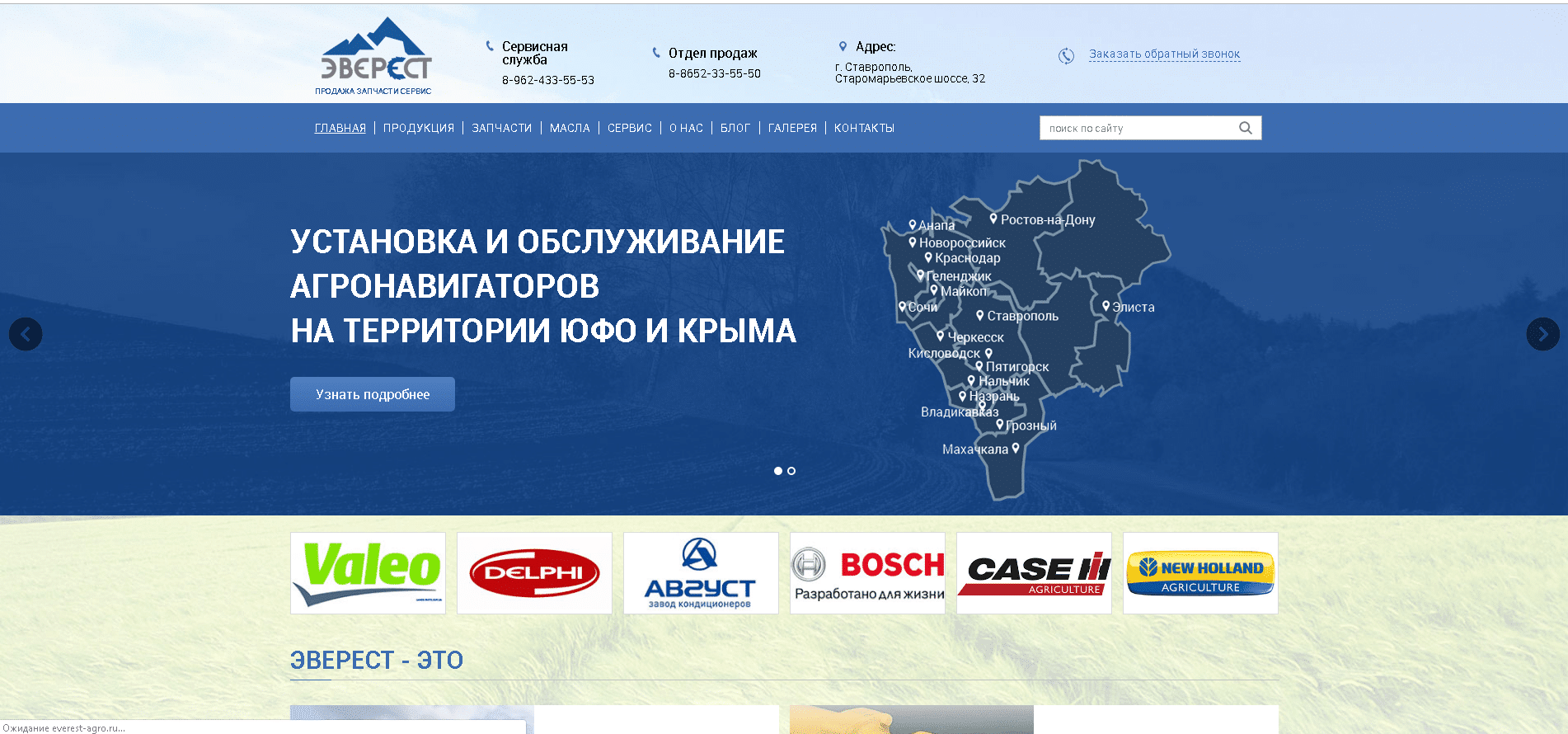Click the Старомарьевское шоссе address text
This screenshot has width=1568, height=734.
[910, 78]
